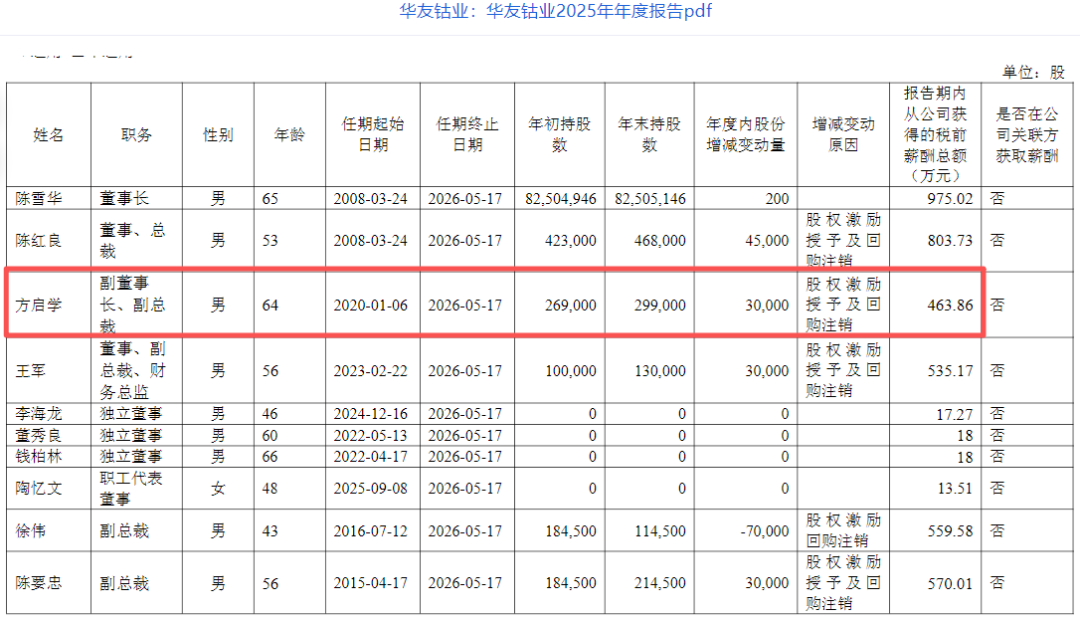Screen dimensions: 1080x618
Task: Click the salary value 463.86
Action: (950, 305)
